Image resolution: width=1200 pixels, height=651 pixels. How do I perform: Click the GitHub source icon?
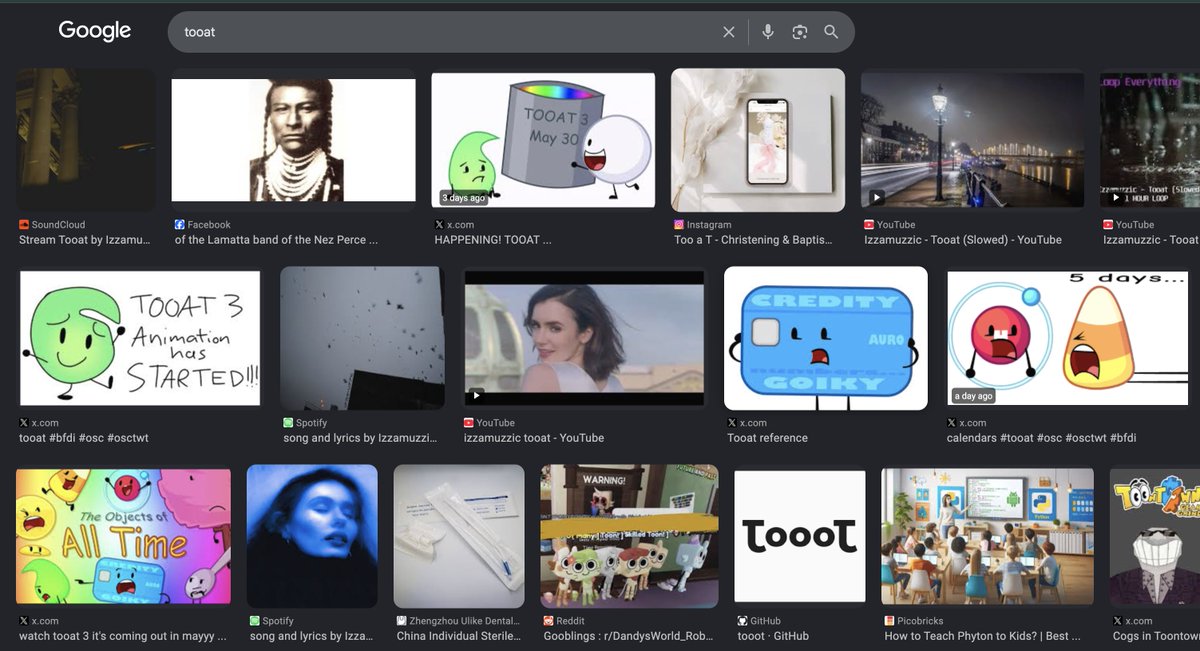pos(742,621)
